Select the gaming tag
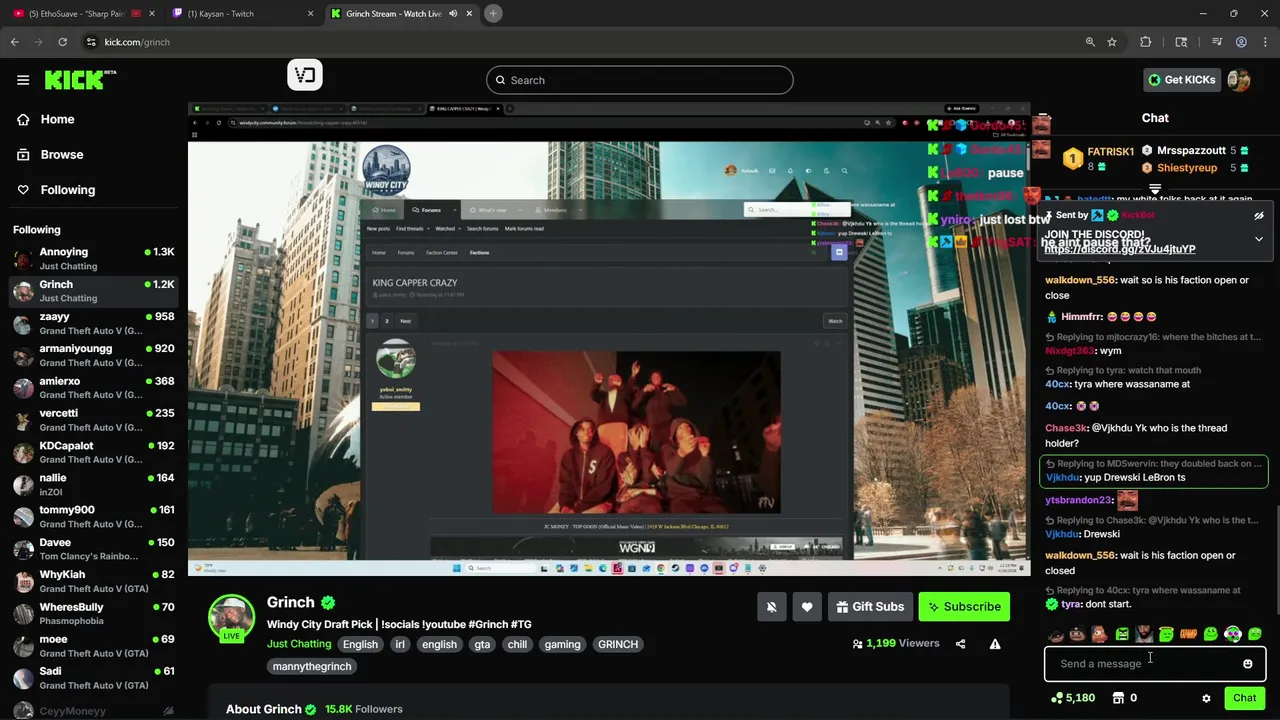 click(x=562, y=644)
